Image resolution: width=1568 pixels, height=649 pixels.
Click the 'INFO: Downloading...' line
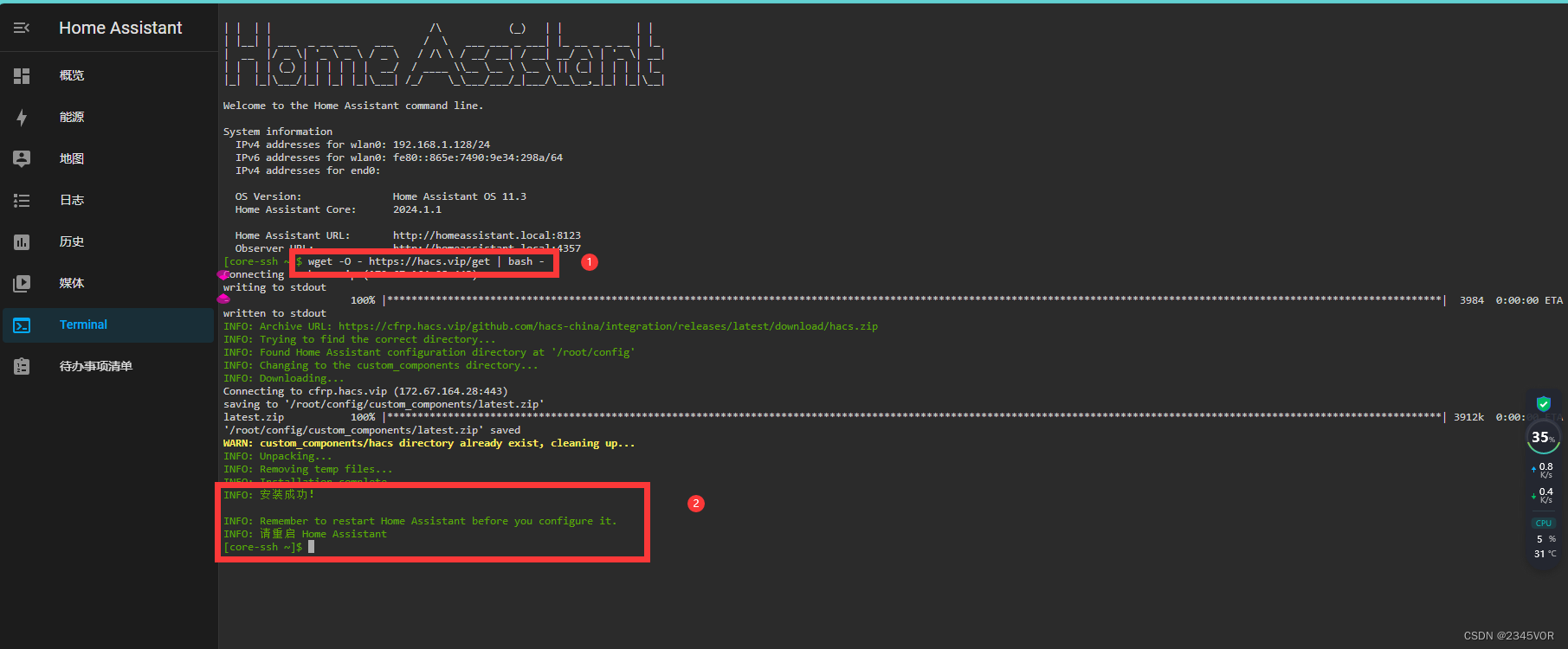pos(284,378)
